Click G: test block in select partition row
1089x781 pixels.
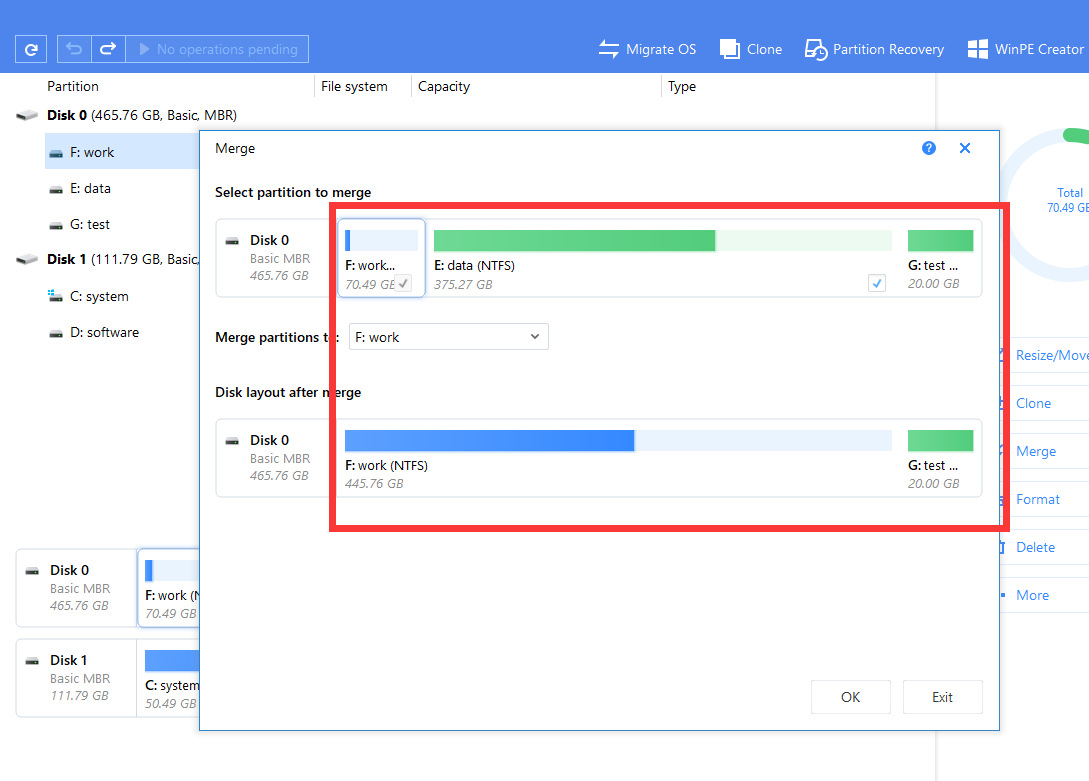pos(940,258)
